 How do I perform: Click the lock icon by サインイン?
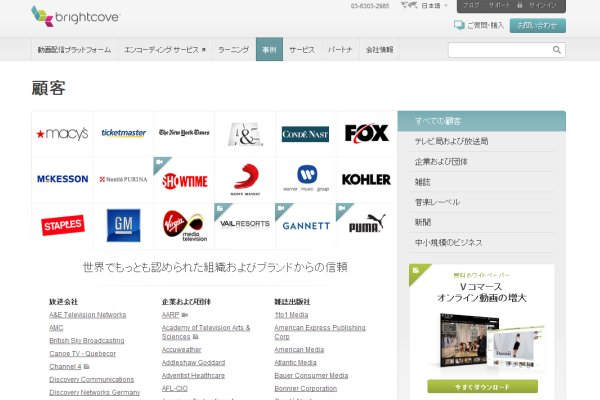click(520, 5)
